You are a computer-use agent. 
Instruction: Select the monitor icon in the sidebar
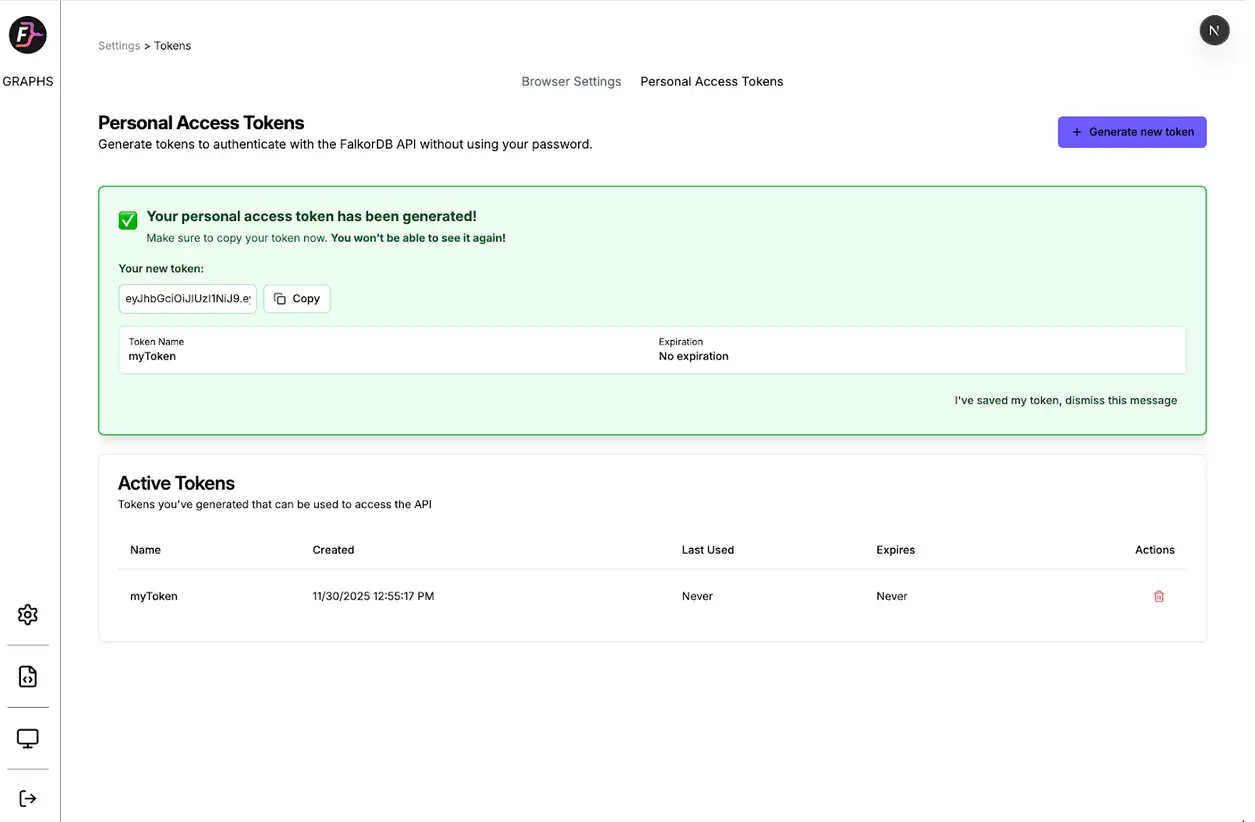pos(27,738)
